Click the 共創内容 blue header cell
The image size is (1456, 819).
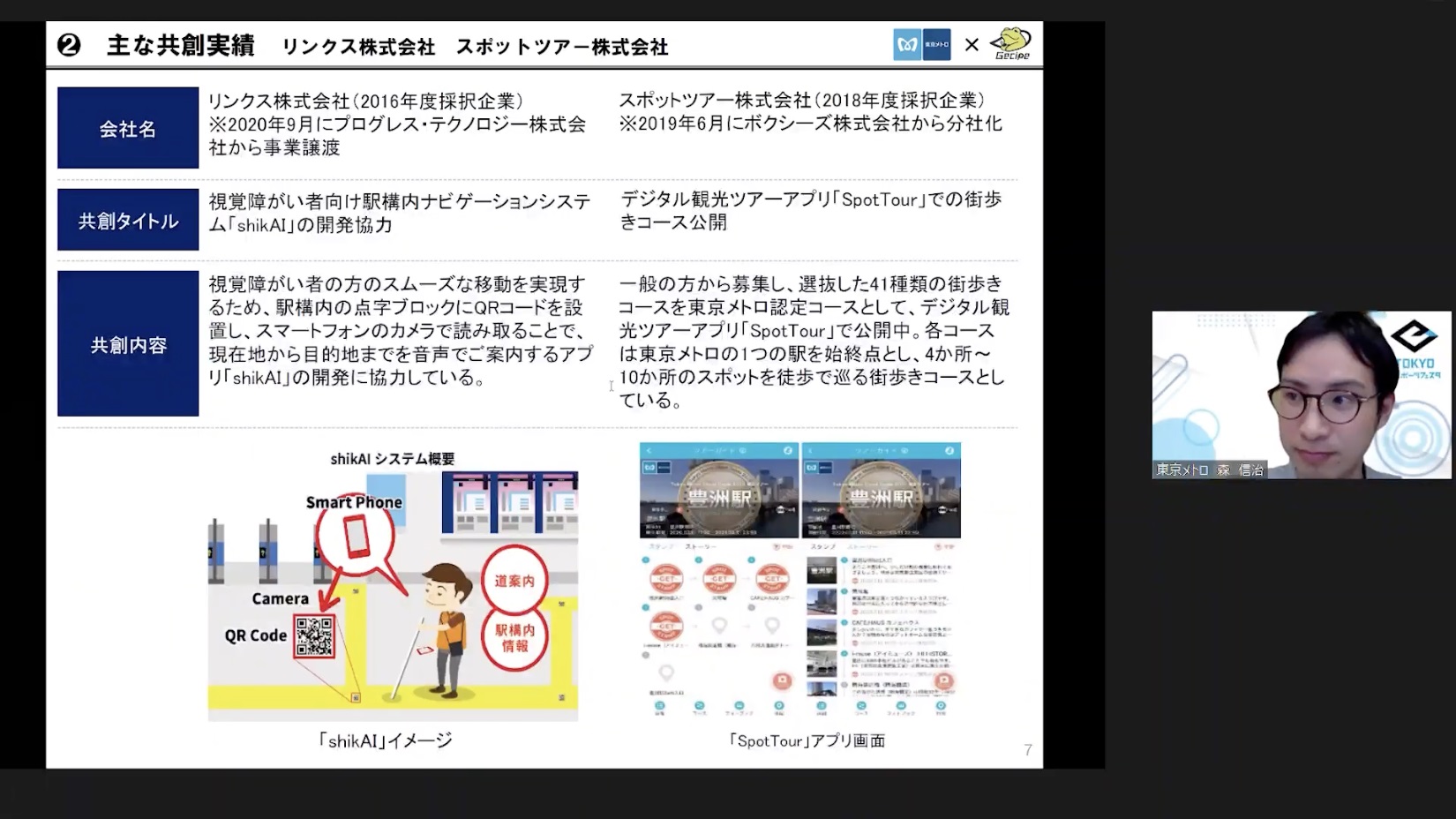pos(128,344)
